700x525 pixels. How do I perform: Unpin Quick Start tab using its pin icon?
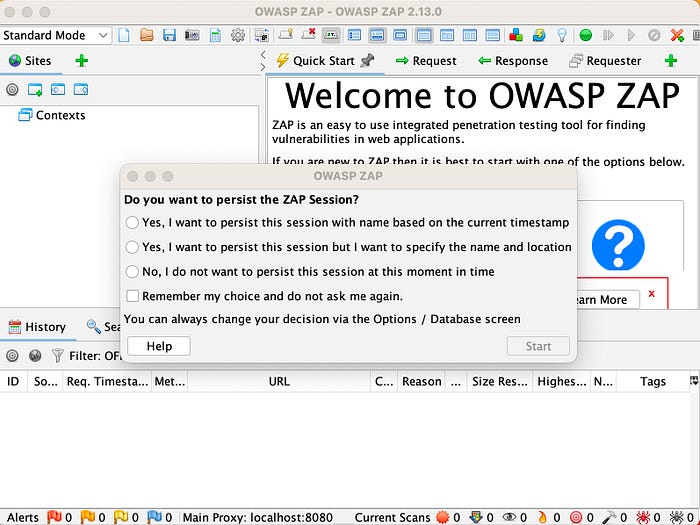[367, 60]
